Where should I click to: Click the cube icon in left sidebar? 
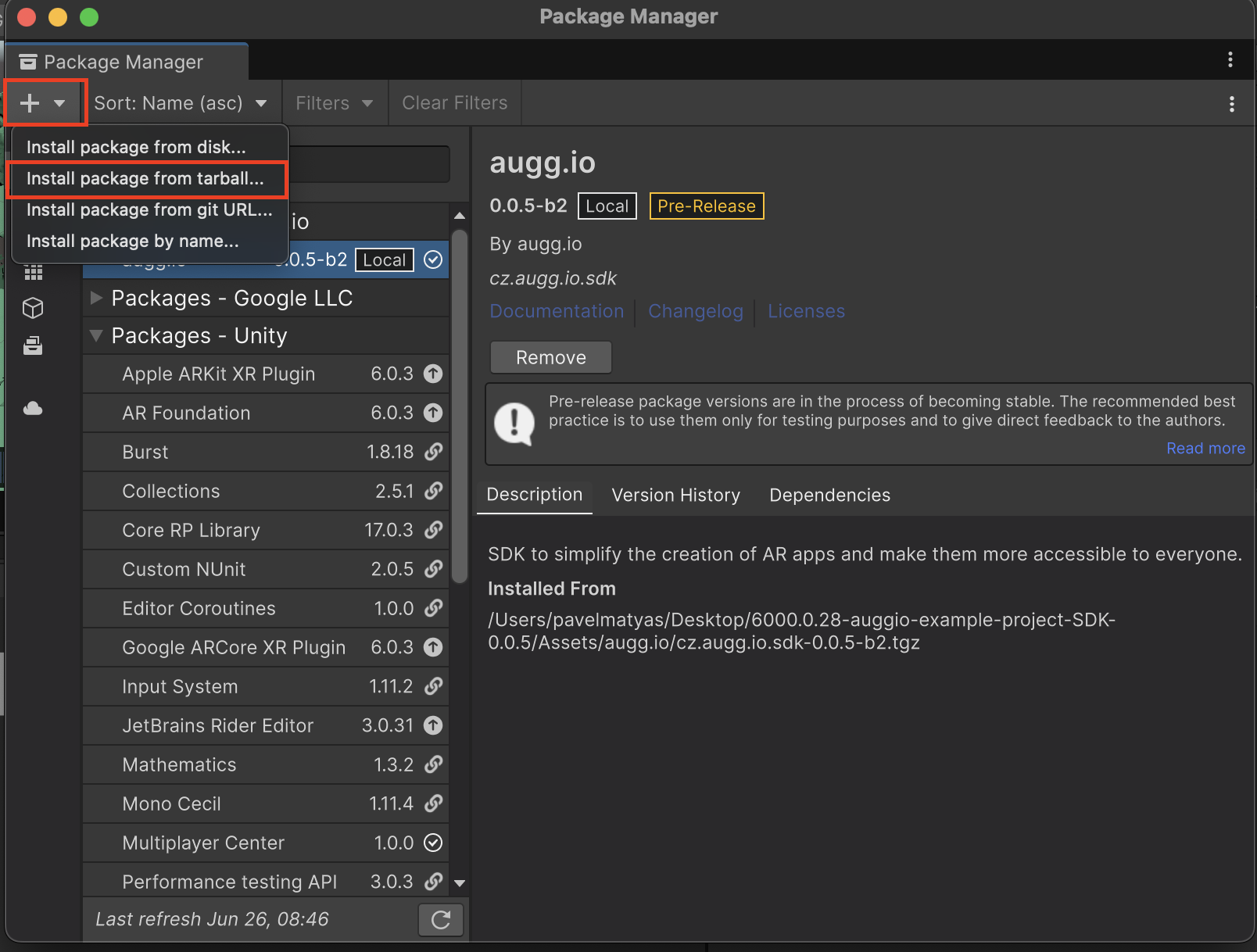click(x=33, y=308)
